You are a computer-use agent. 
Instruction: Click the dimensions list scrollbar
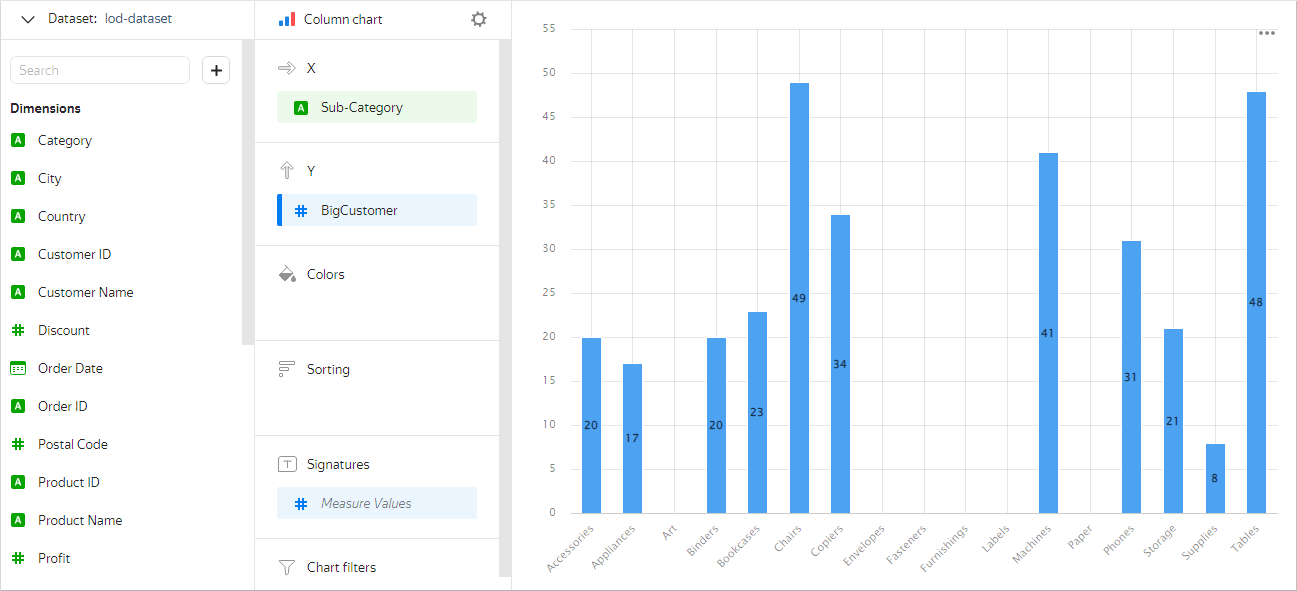[x=247, y=200]
